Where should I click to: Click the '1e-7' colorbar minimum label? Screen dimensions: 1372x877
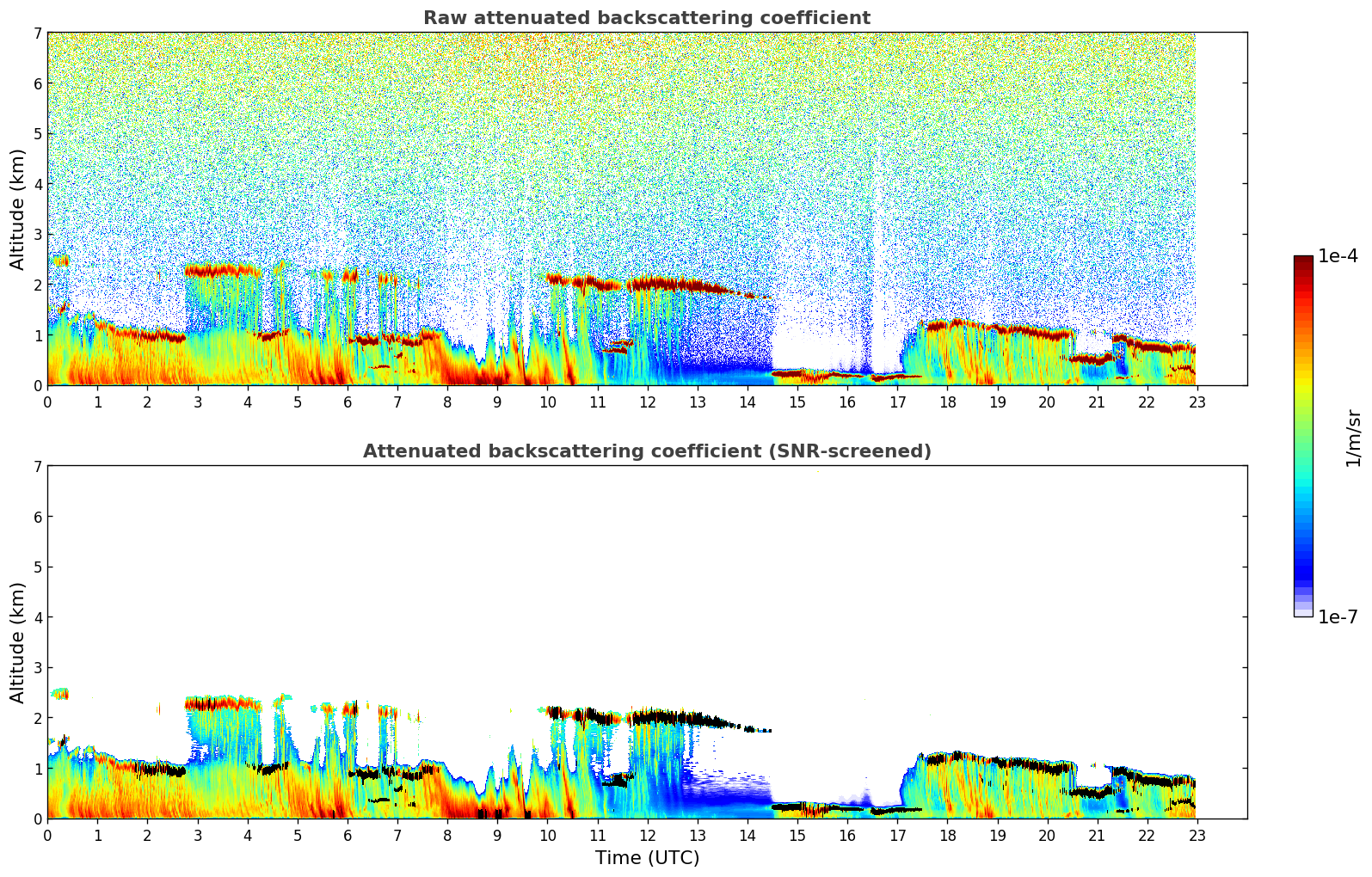[x=1338, y=617]
